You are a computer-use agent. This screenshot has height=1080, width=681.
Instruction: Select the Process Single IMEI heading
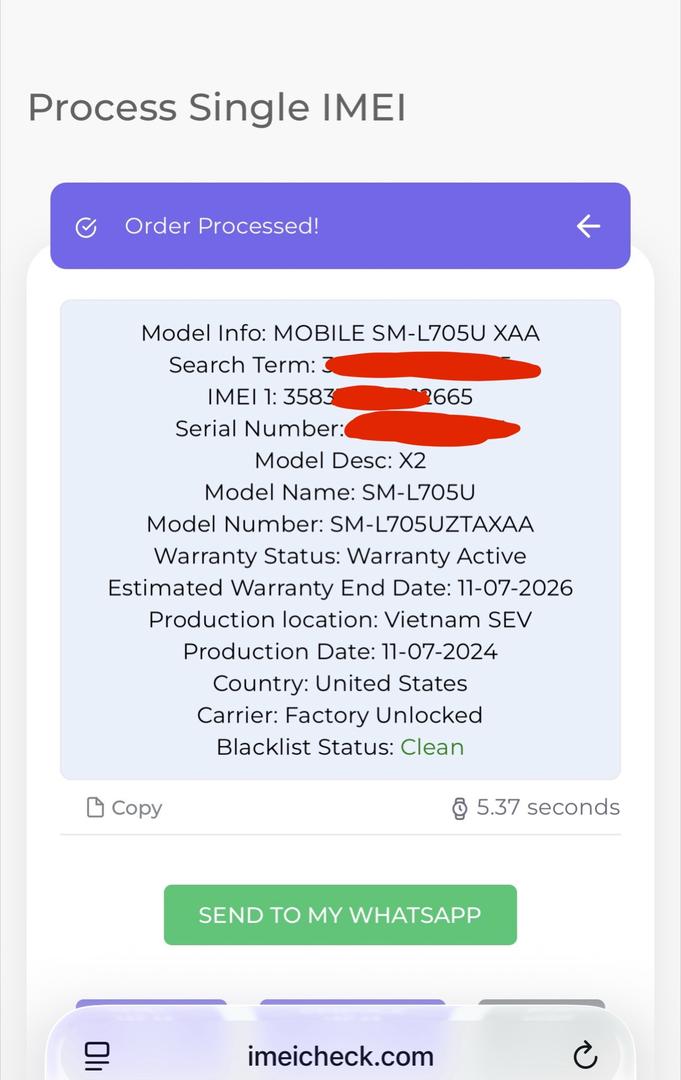point(217,108)
